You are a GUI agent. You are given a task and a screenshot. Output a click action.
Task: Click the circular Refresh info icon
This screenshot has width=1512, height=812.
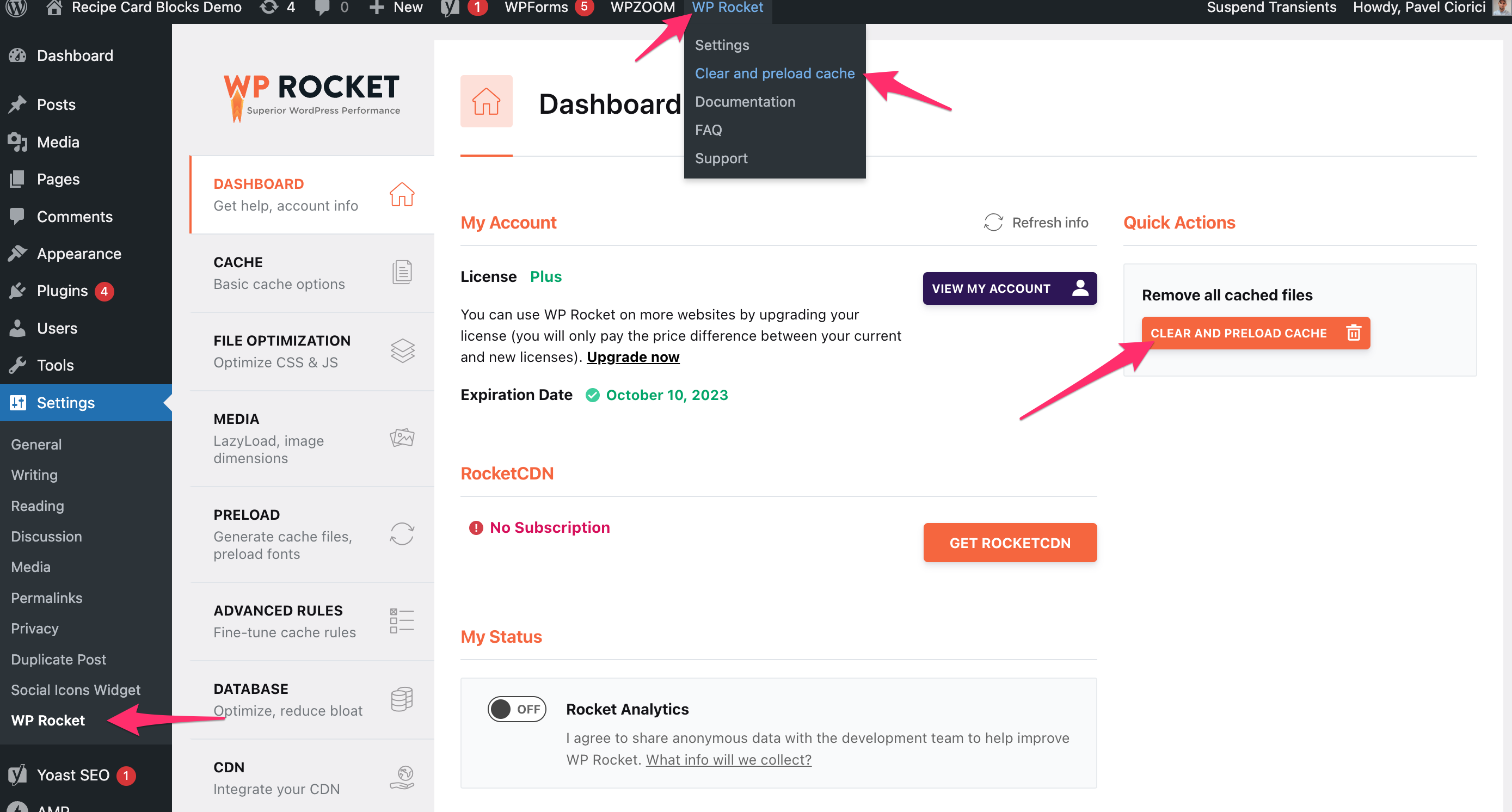pos(993,223)
